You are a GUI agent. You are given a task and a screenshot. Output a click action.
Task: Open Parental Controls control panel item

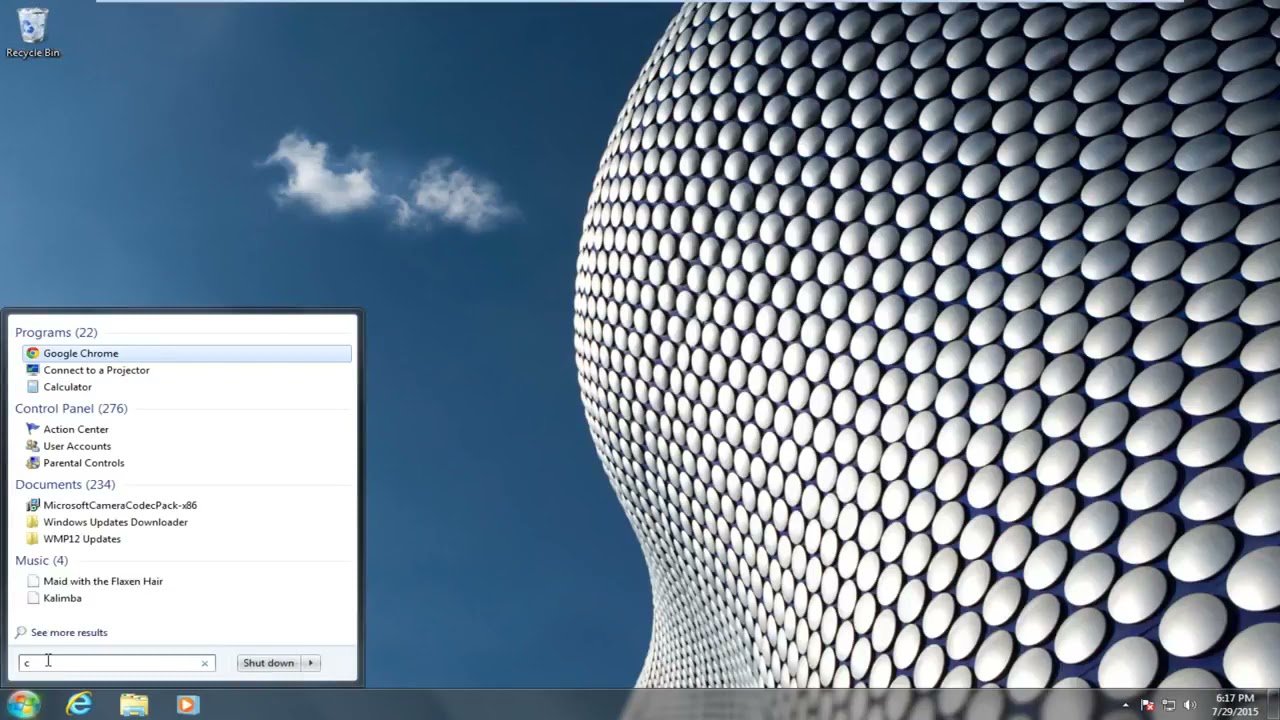[83, 463]
